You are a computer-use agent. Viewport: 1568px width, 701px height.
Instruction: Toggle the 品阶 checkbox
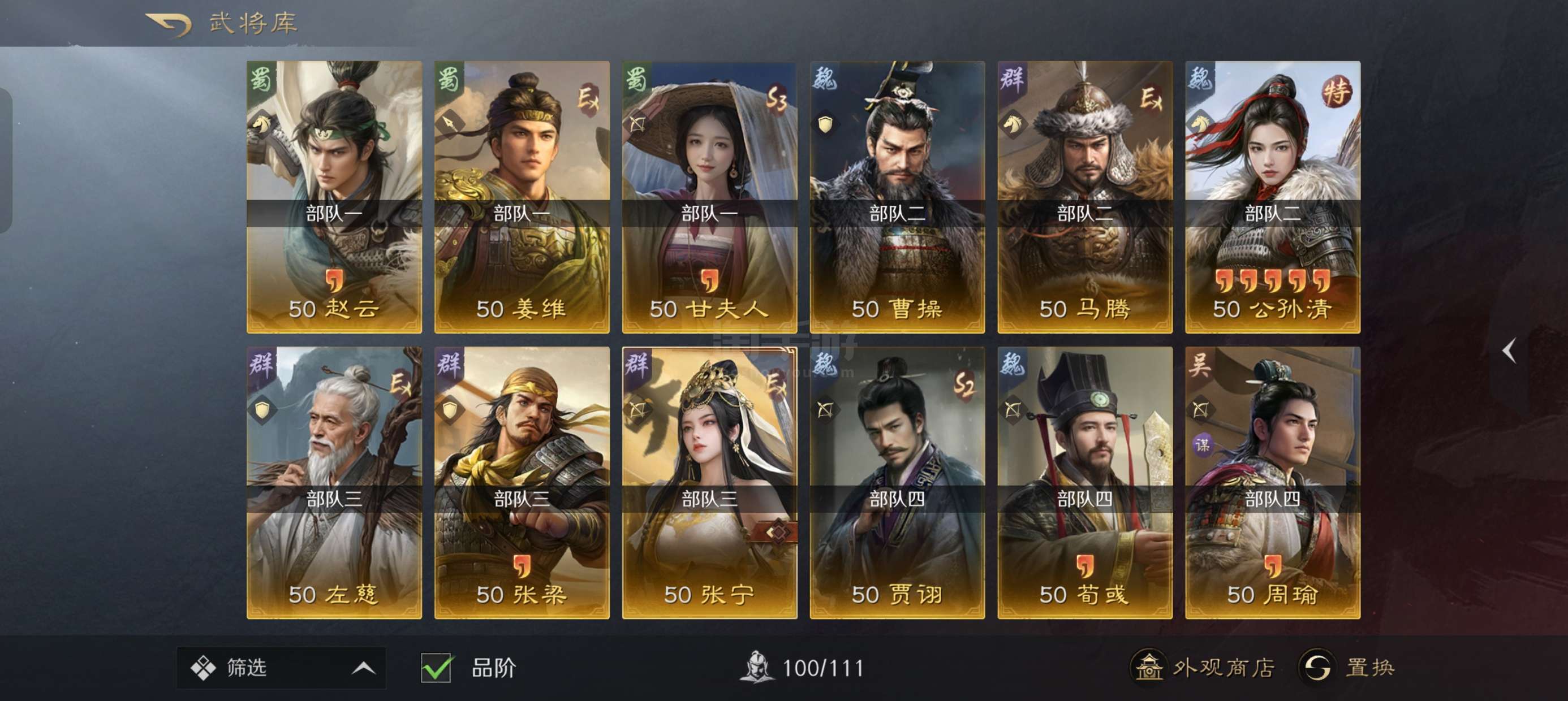(437, 668)
